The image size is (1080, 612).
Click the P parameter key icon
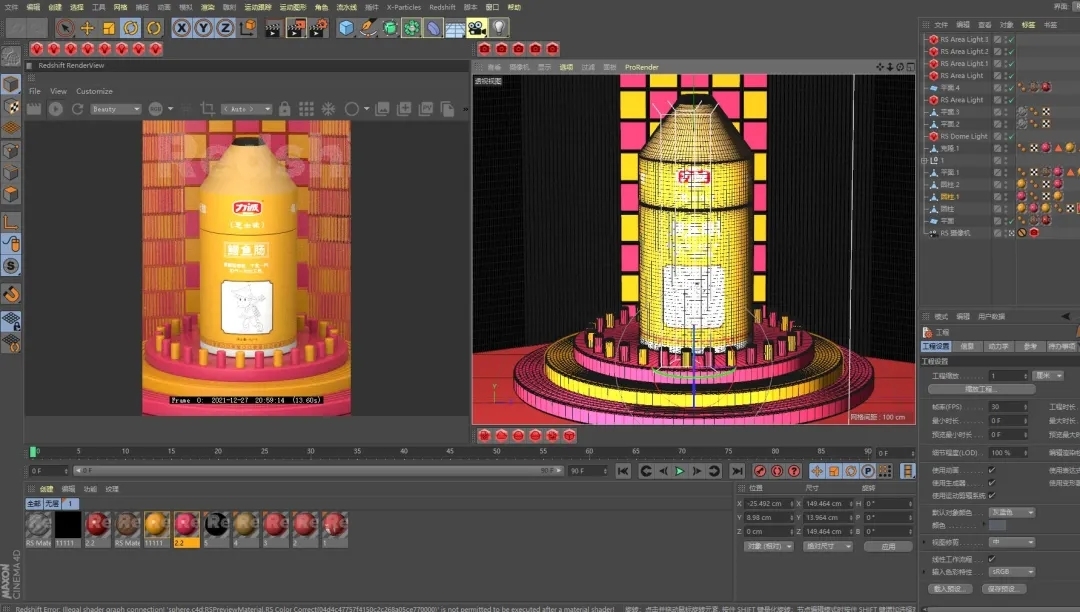pos(868,471)
